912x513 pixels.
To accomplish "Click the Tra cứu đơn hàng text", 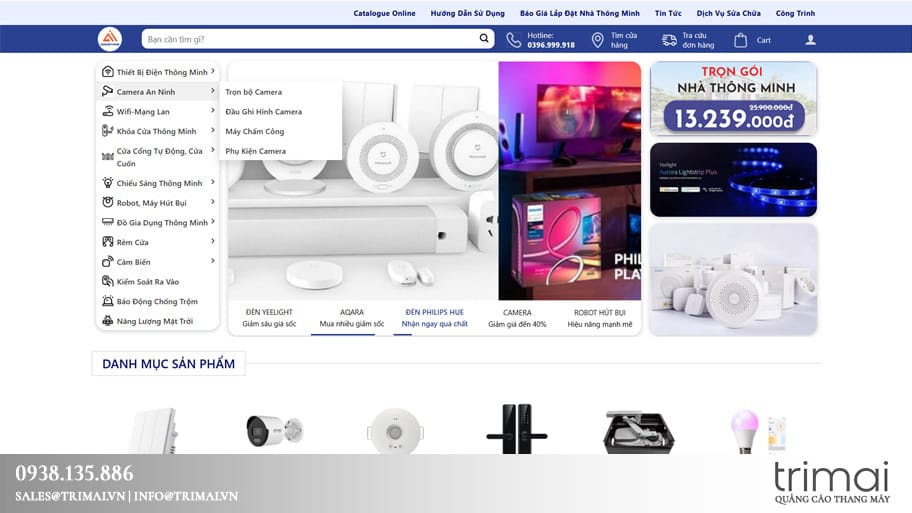I will [x=698, y=40].
